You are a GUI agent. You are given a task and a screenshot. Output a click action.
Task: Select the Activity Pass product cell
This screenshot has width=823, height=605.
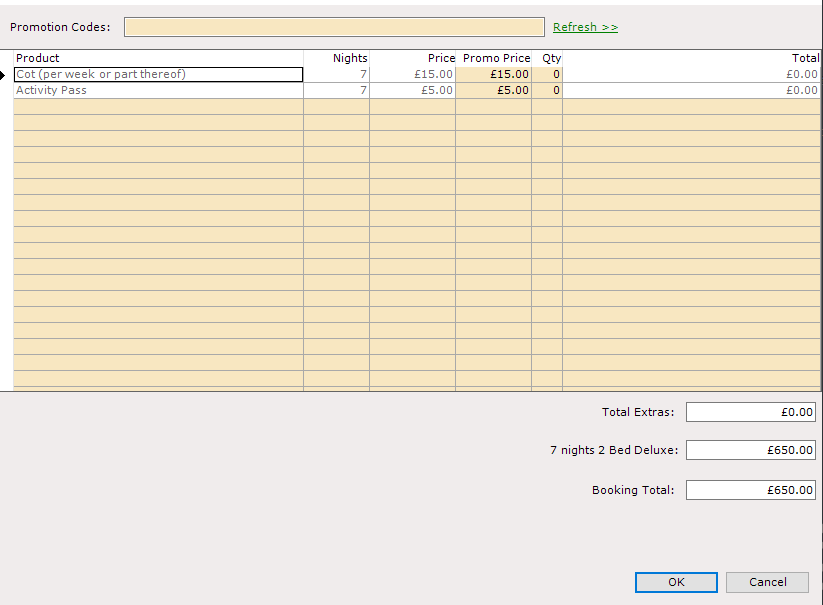point(159,90)
